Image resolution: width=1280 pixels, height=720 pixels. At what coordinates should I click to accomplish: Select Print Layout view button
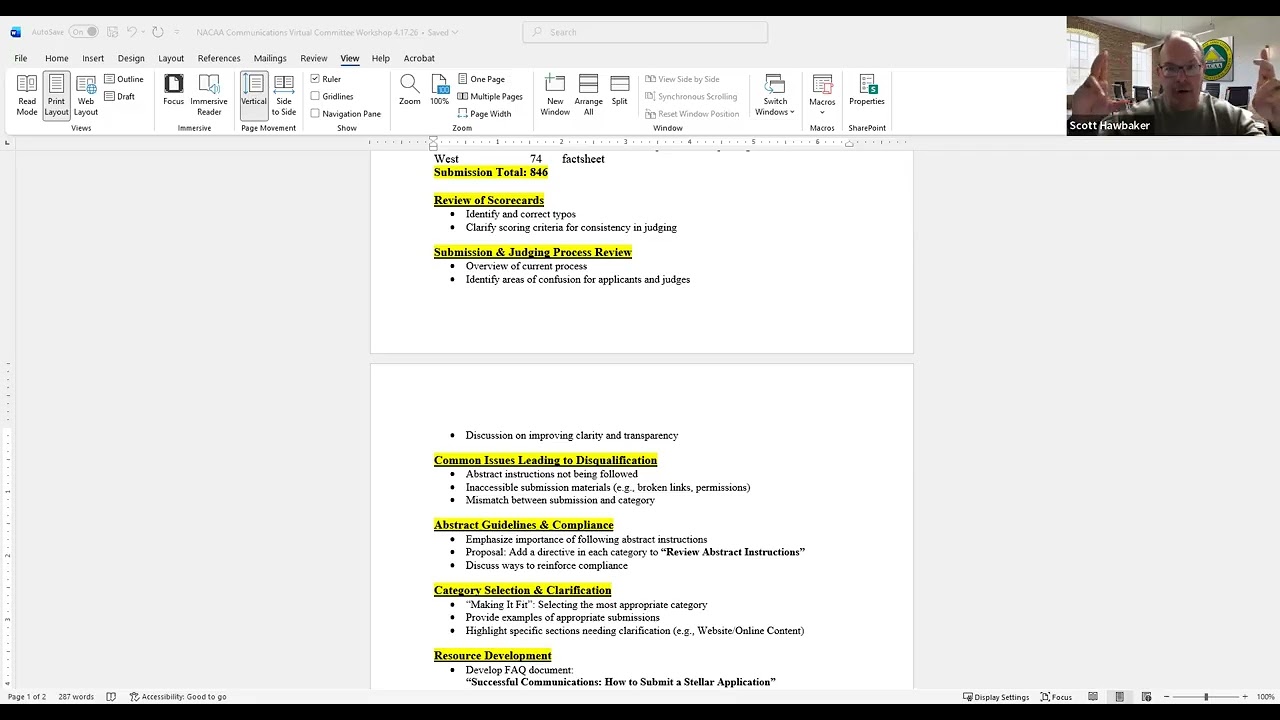pyautogui.click(x=56, y=96)
